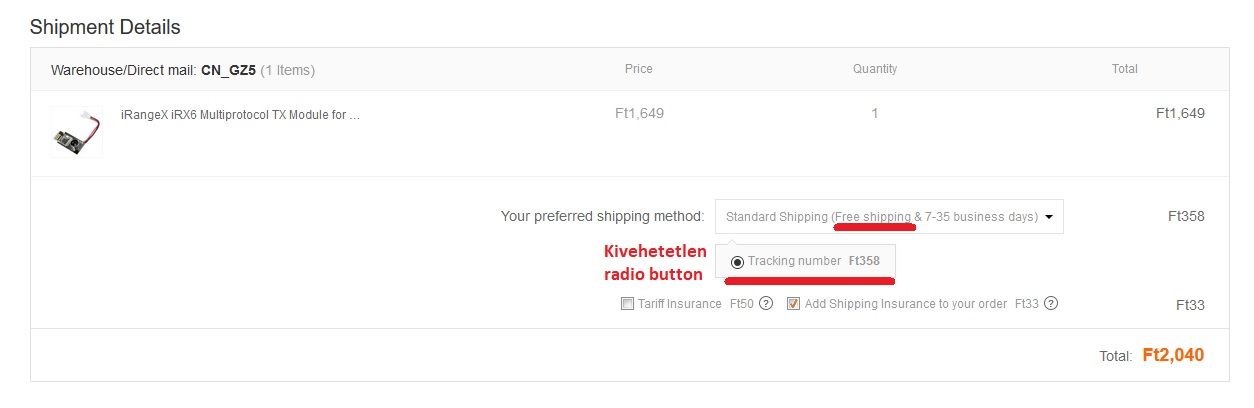Image resolution: width=1254 pixels, height=408 pixels.
Task: Click the Quantity column header
Action: click(x=875, y=69)
